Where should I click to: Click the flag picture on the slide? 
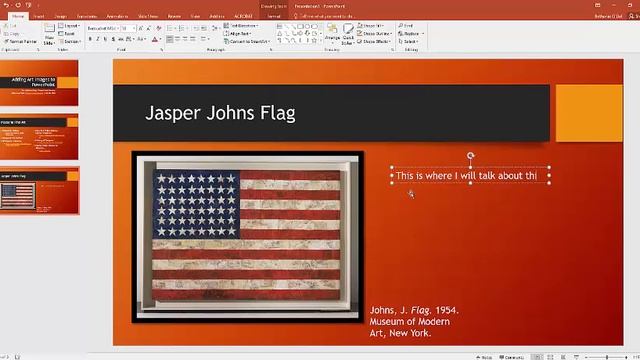(247, 237)
